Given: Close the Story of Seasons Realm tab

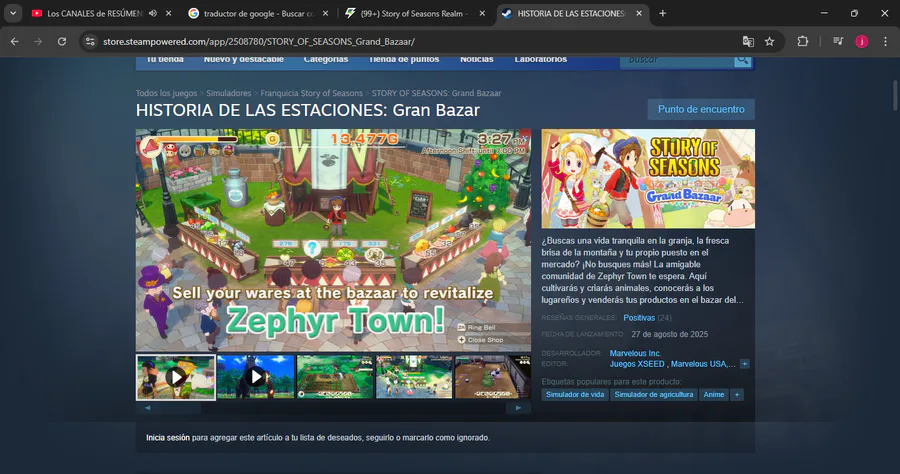Looking at the screenshot, I should tap(482, 13).
